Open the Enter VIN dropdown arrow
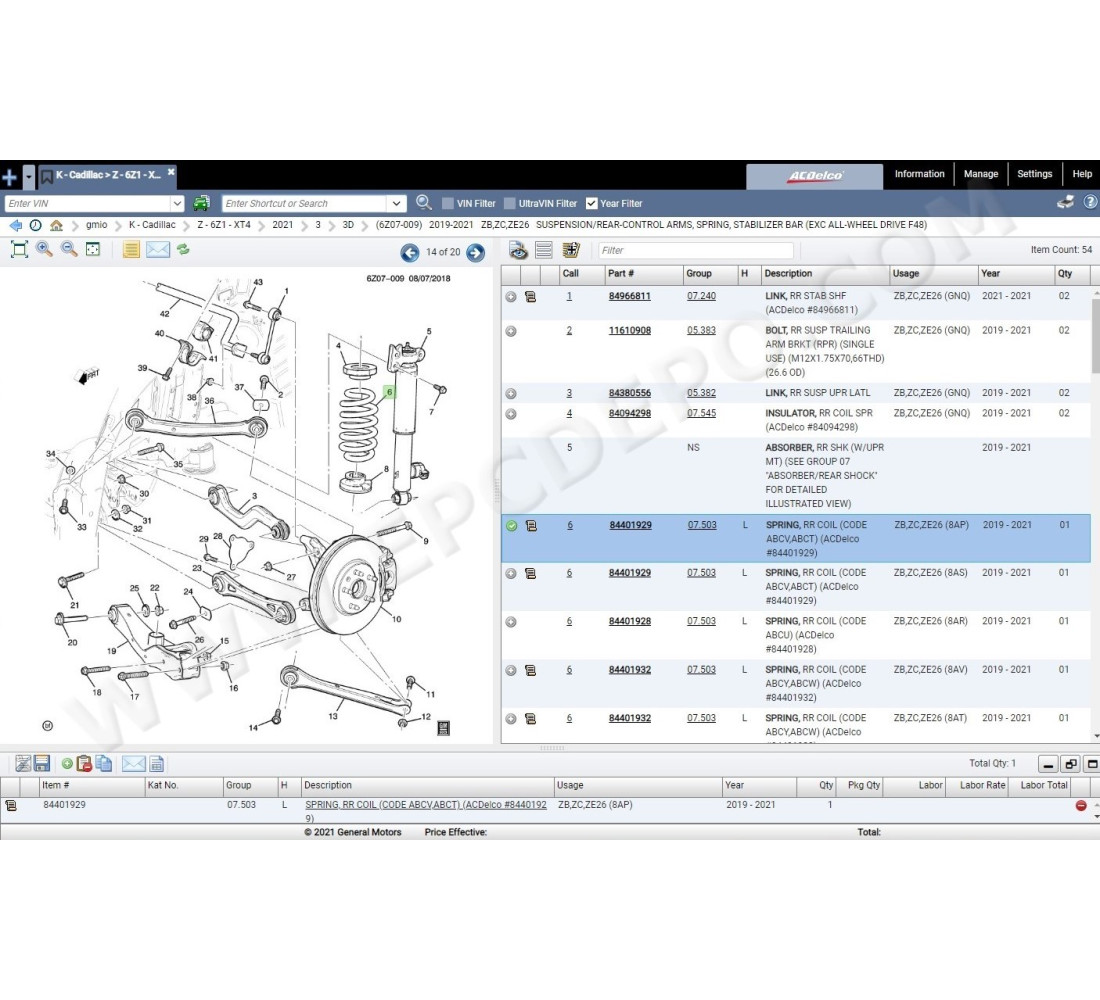Screen dimensions: 1100x1000 pos(177,204)
